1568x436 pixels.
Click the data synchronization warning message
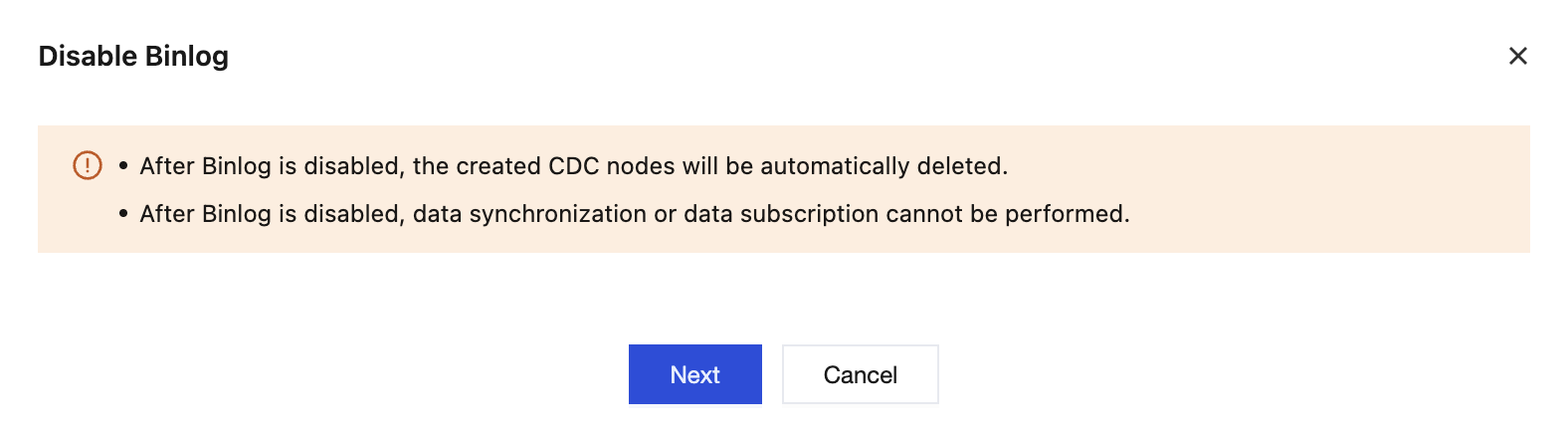click(x=634, y=214)
